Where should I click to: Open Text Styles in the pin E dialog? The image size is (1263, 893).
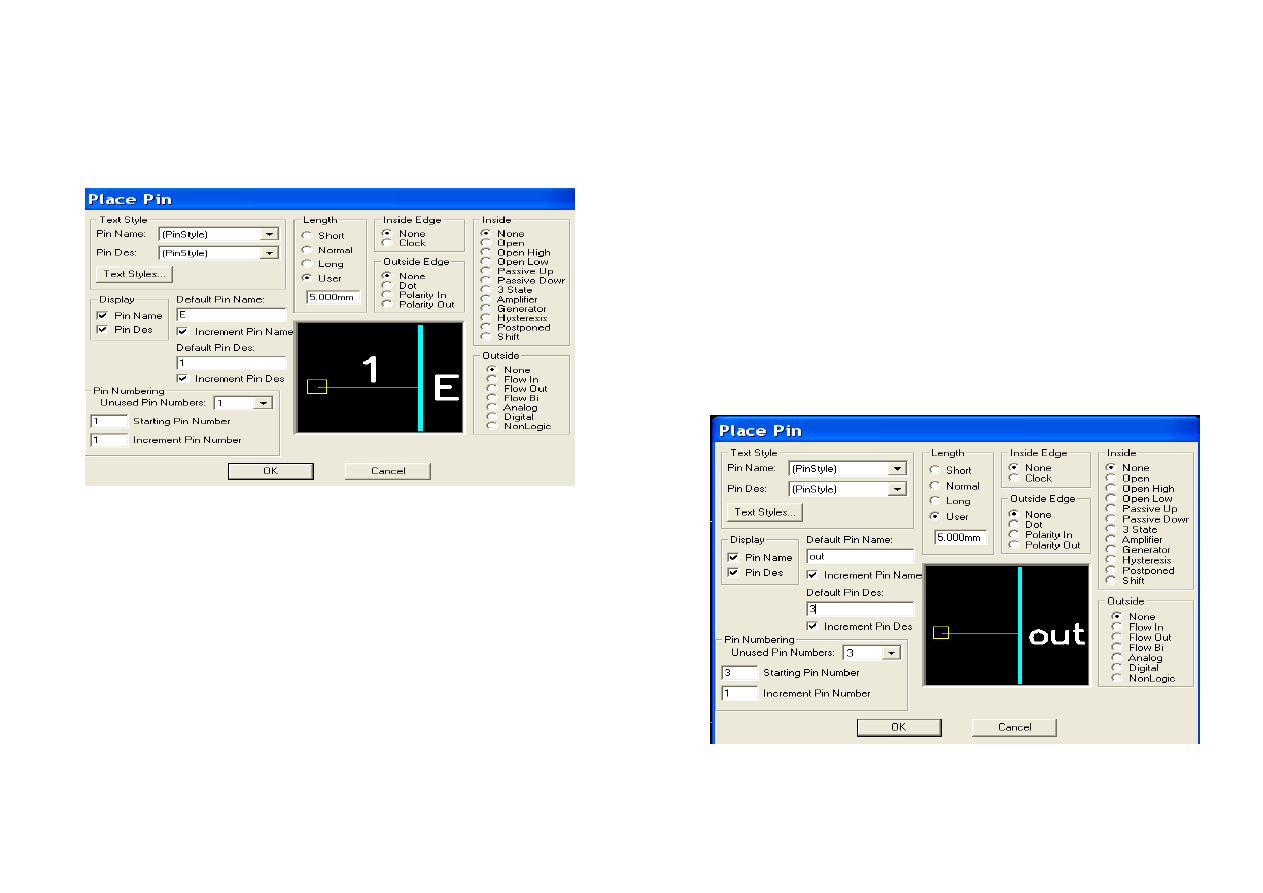pos(136,274)
